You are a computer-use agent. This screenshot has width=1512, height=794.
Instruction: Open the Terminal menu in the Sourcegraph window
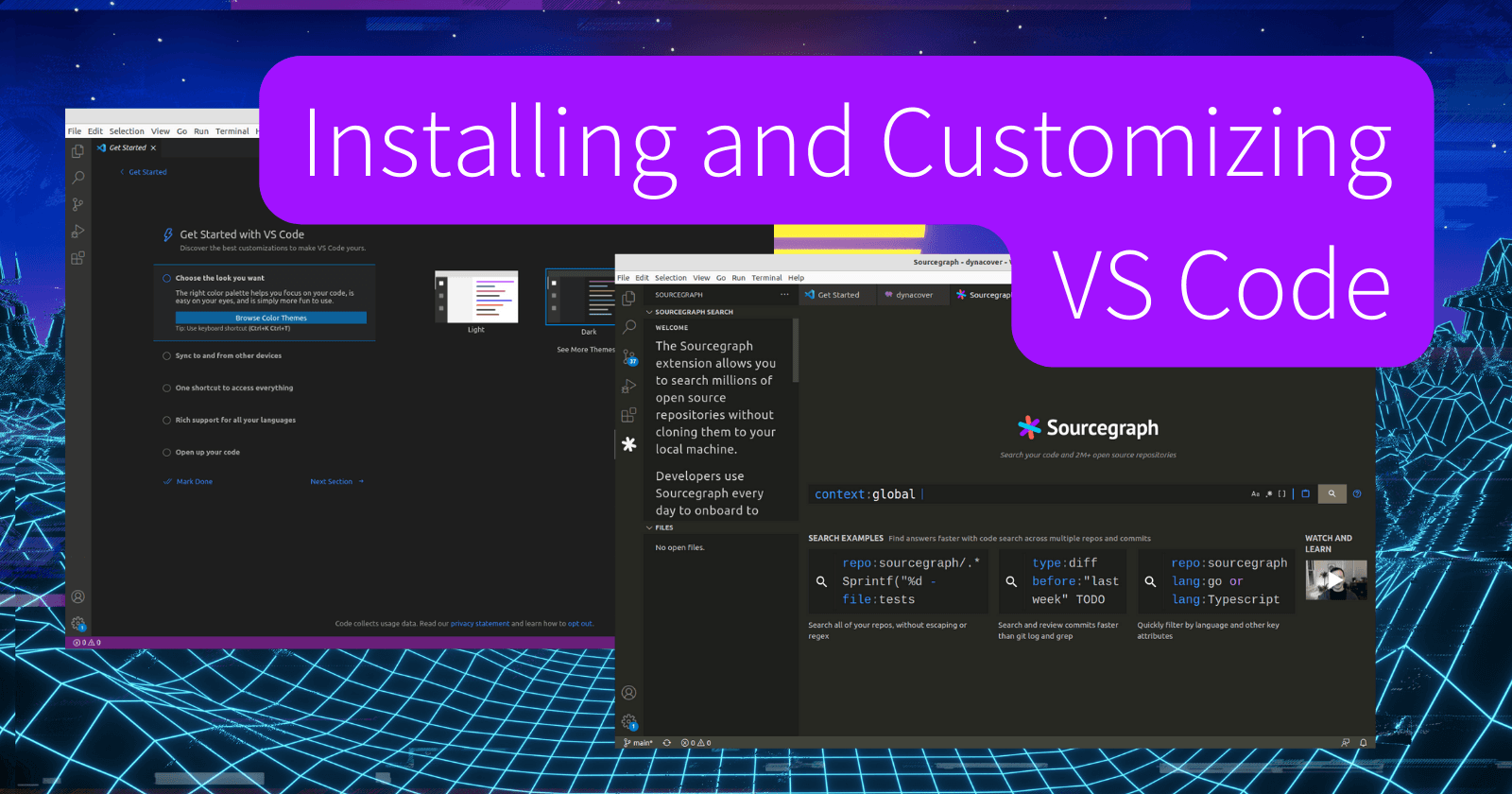pos(766,278)
